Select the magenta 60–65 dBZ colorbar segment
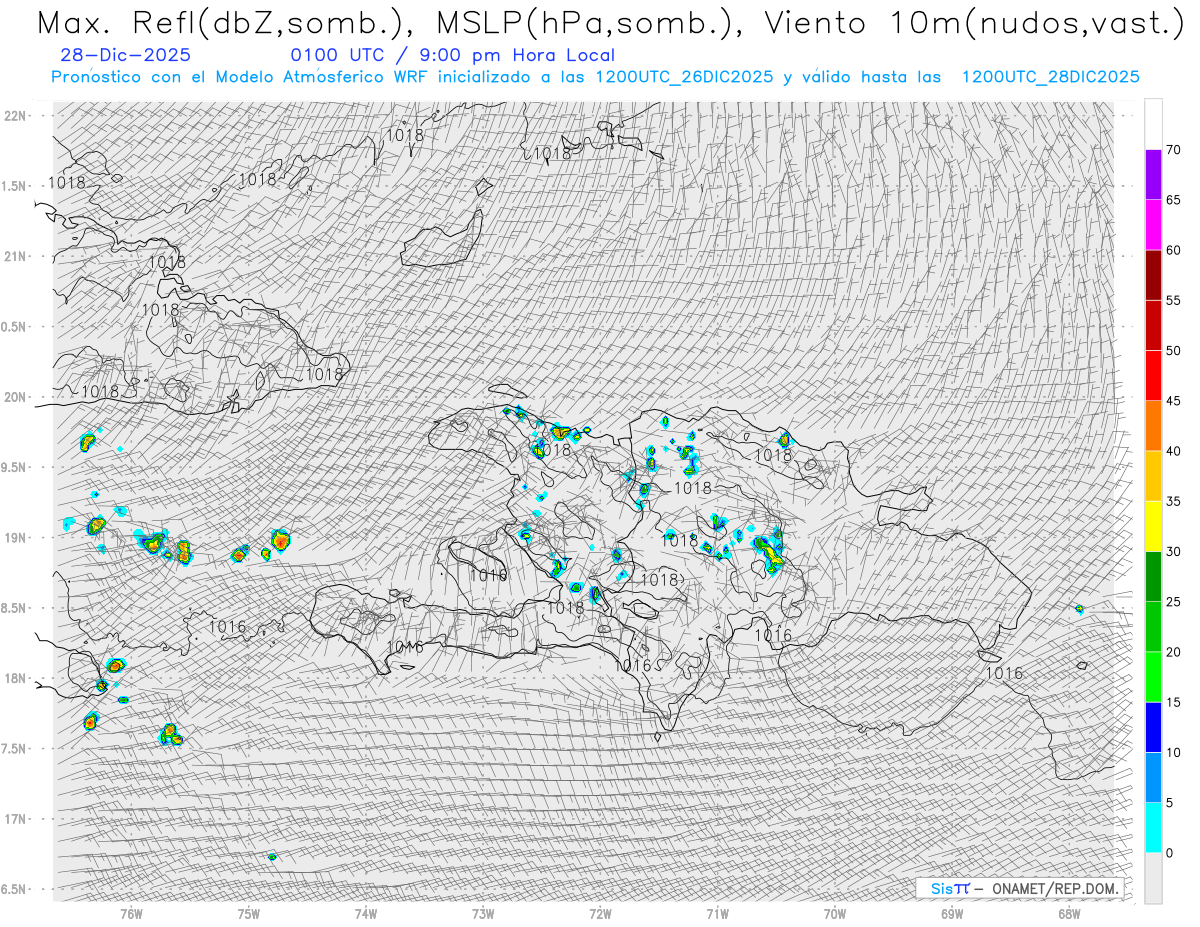The width and height of the screenshot is (1200, 927). tap(1153, 225)
